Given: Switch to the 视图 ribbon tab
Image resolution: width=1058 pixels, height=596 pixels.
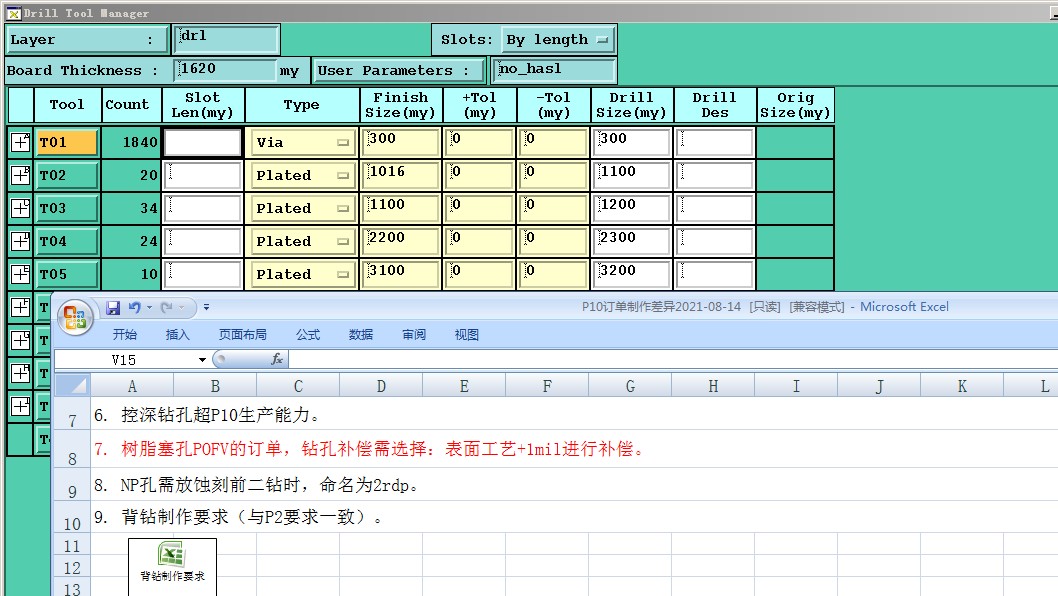Looking at the screenshot, I should [466, 335].
